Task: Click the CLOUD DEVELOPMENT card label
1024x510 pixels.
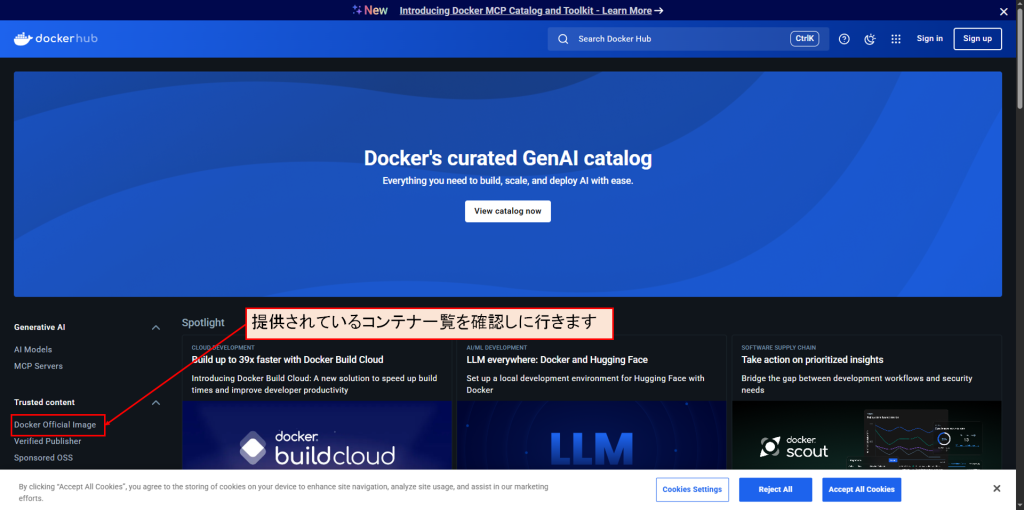Action: click(223, 348)
